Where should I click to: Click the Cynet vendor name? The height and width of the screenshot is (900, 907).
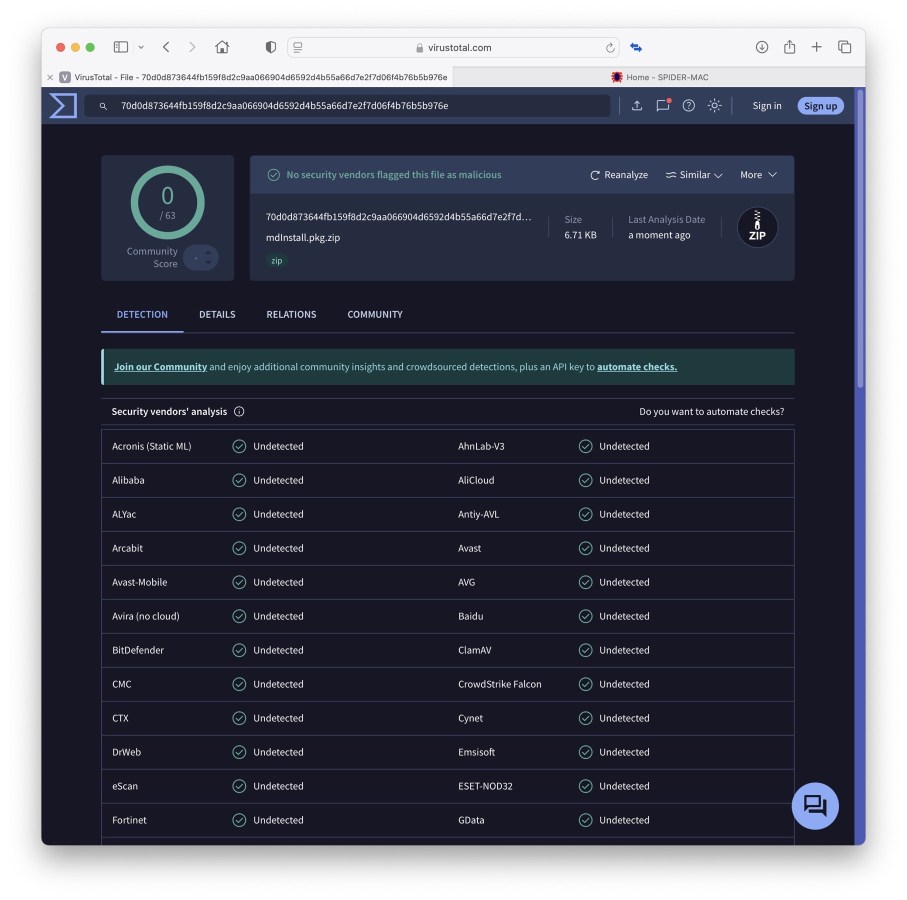coord(470,718)
